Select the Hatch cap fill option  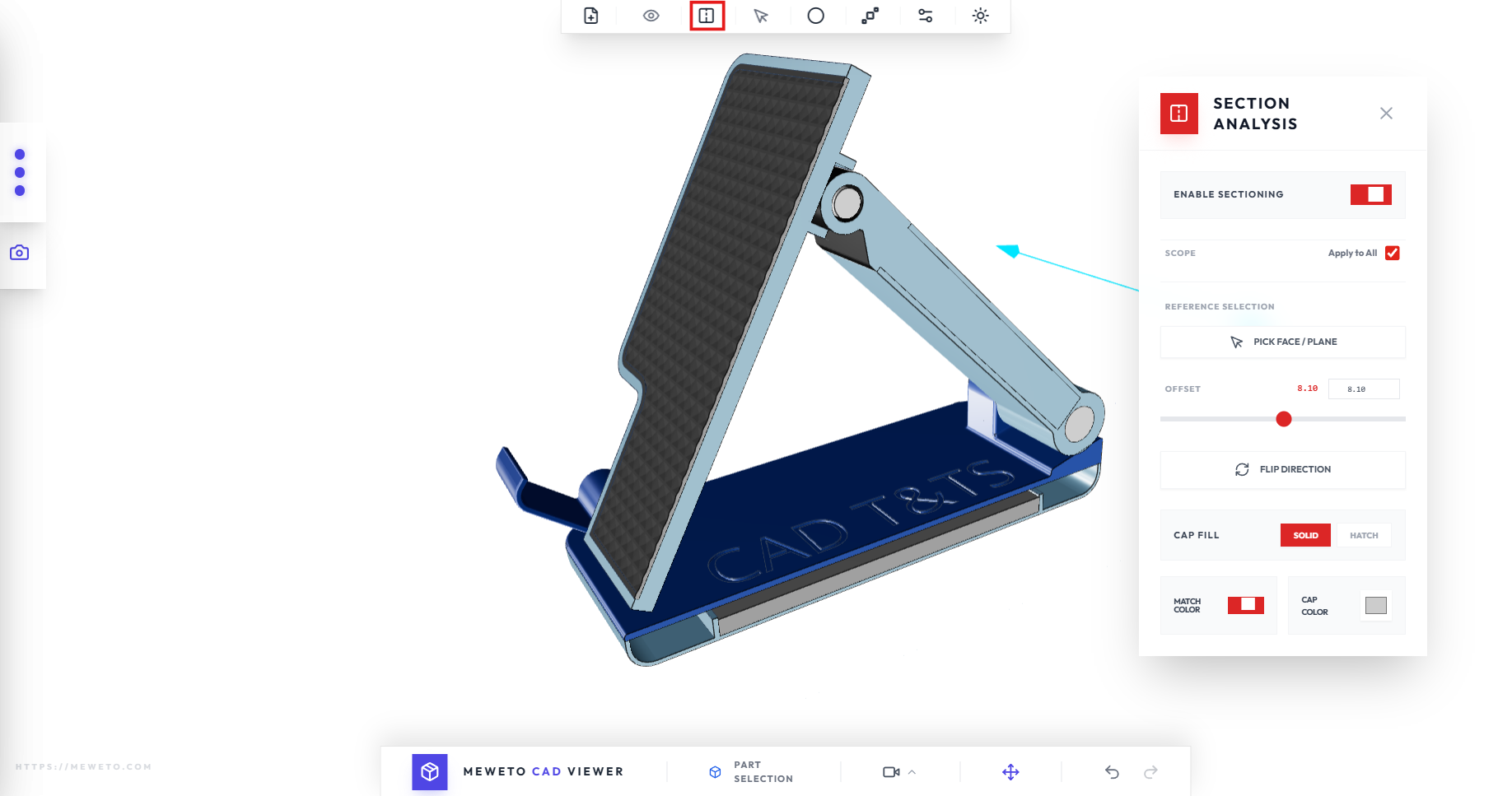[x=1364, y=535]
